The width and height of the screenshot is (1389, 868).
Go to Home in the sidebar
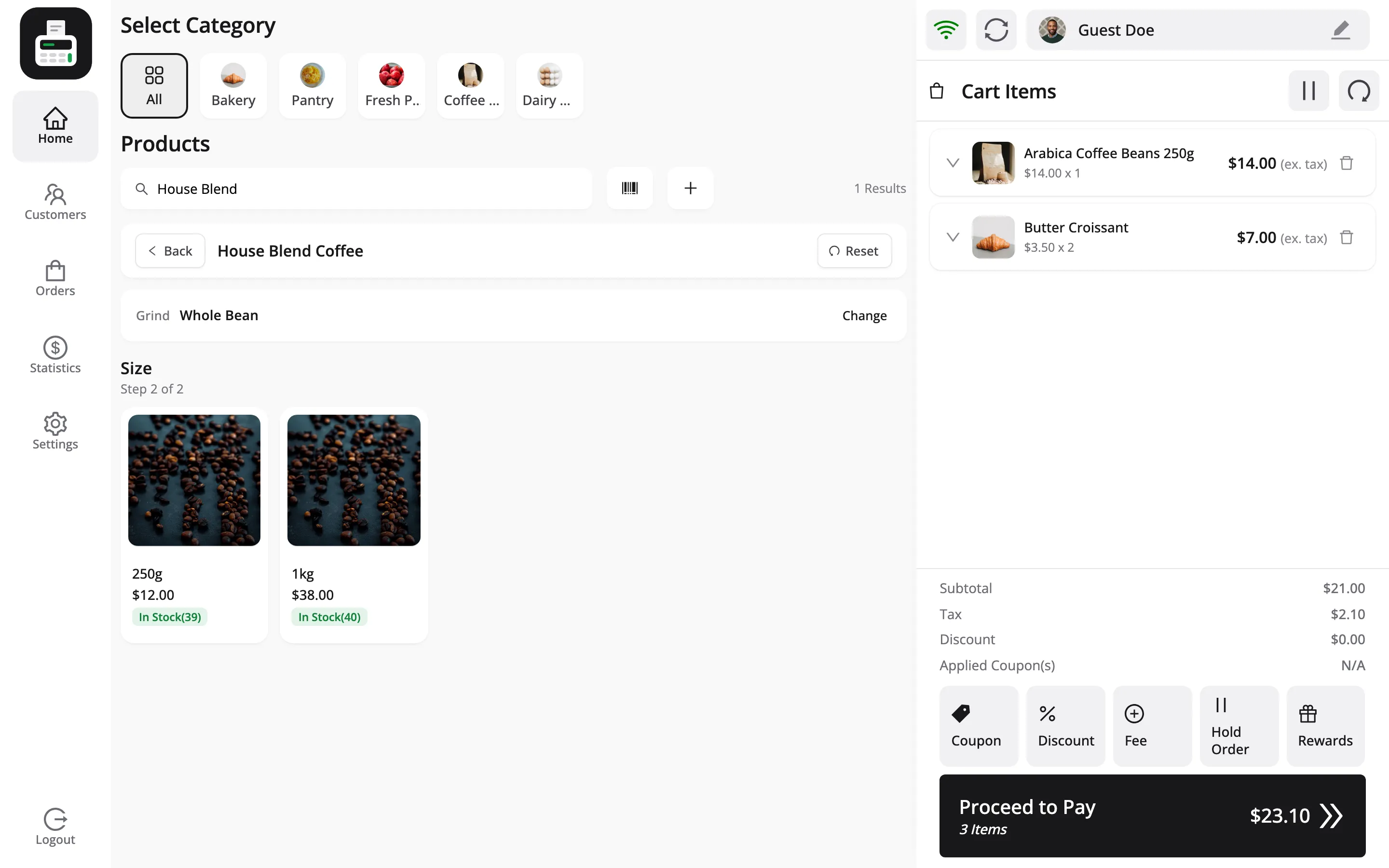(55, 126)
